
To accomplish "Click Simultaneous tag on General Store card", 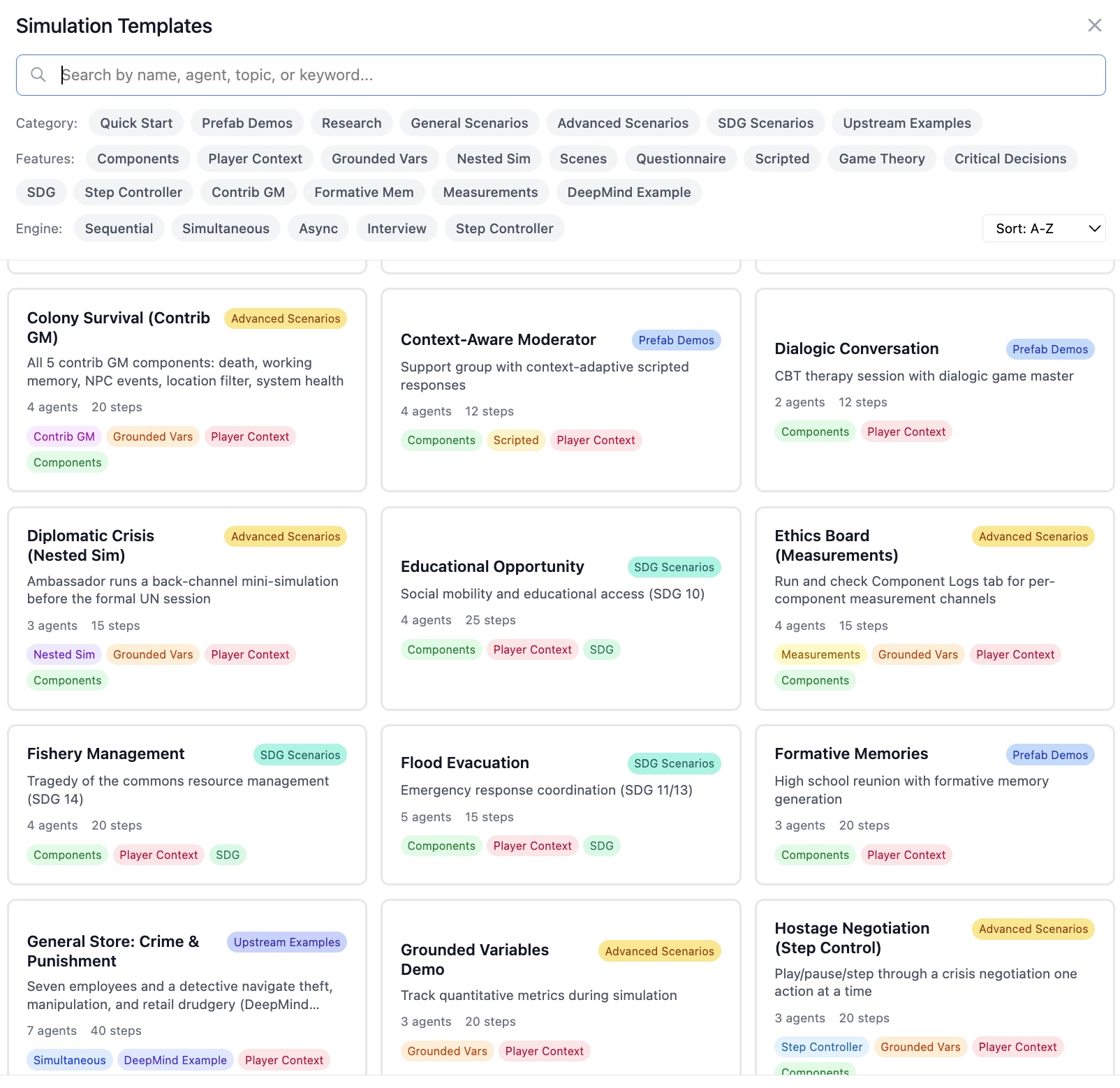I will pyautogui.click(x=70, y=1060).
